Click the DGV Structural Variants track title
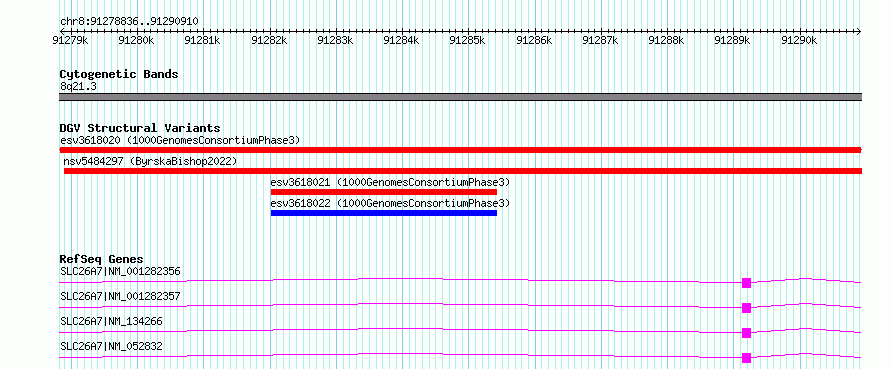890x369 pixels. pos(140,128)
